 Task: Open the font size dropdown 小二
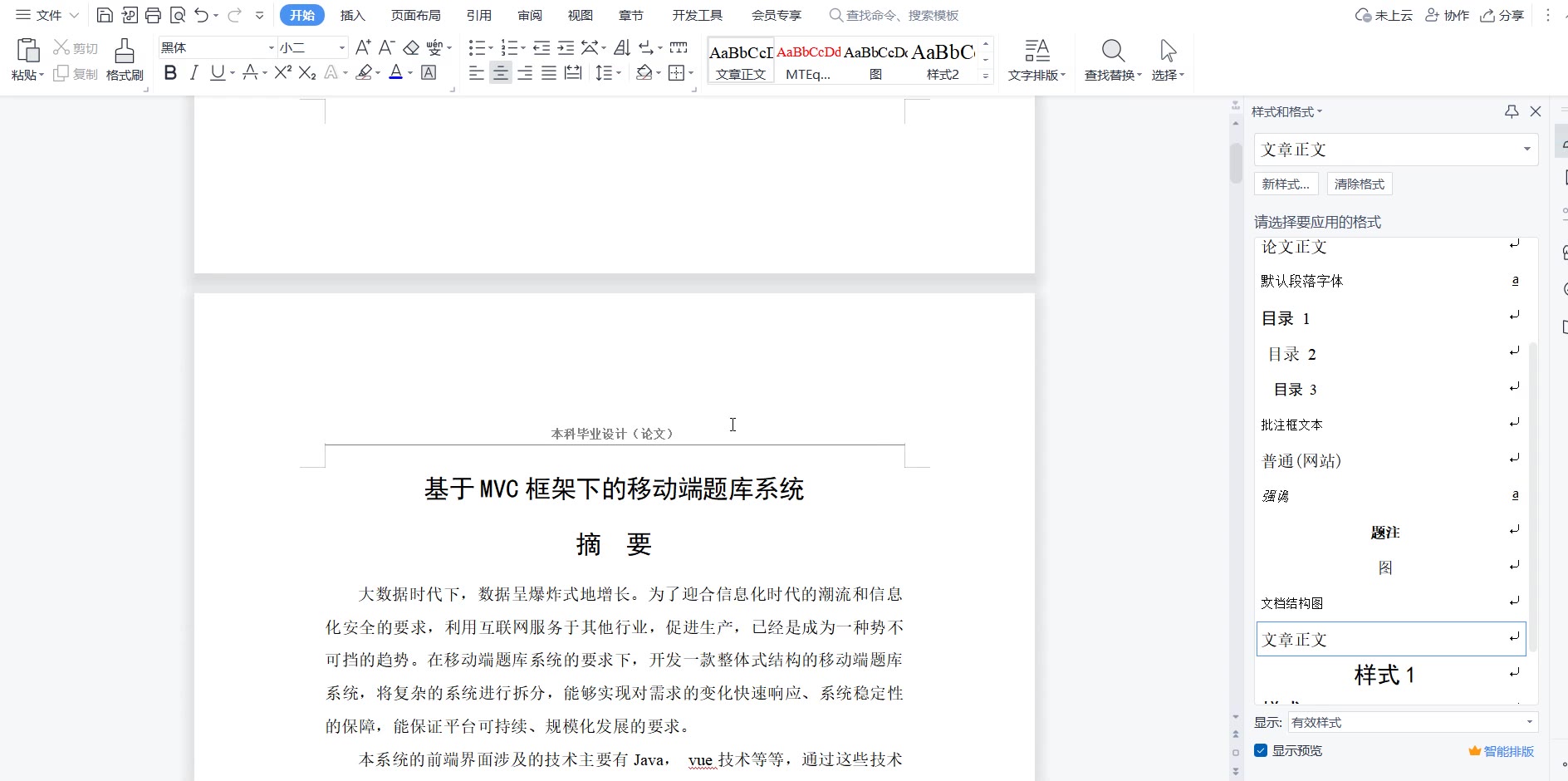click(x=341, y=47)
